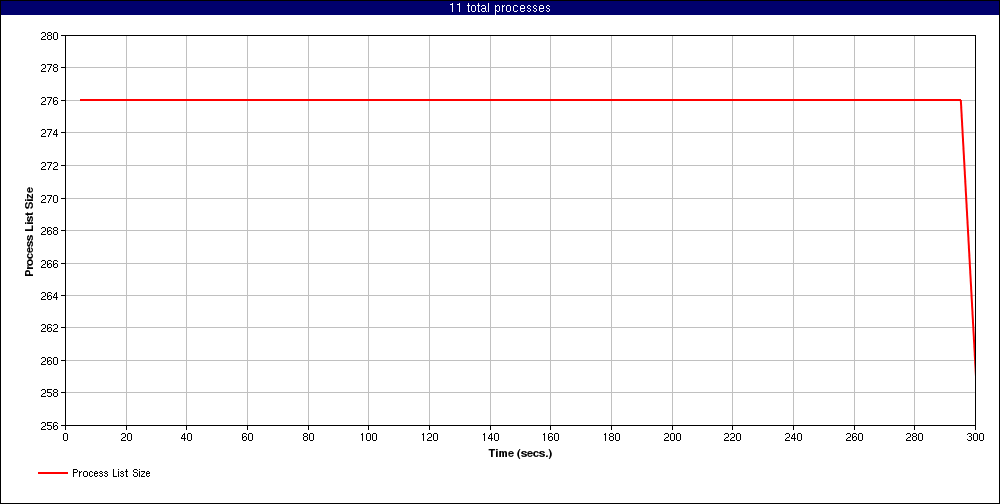Click the 160 label on the time axis

click(550, 437)
